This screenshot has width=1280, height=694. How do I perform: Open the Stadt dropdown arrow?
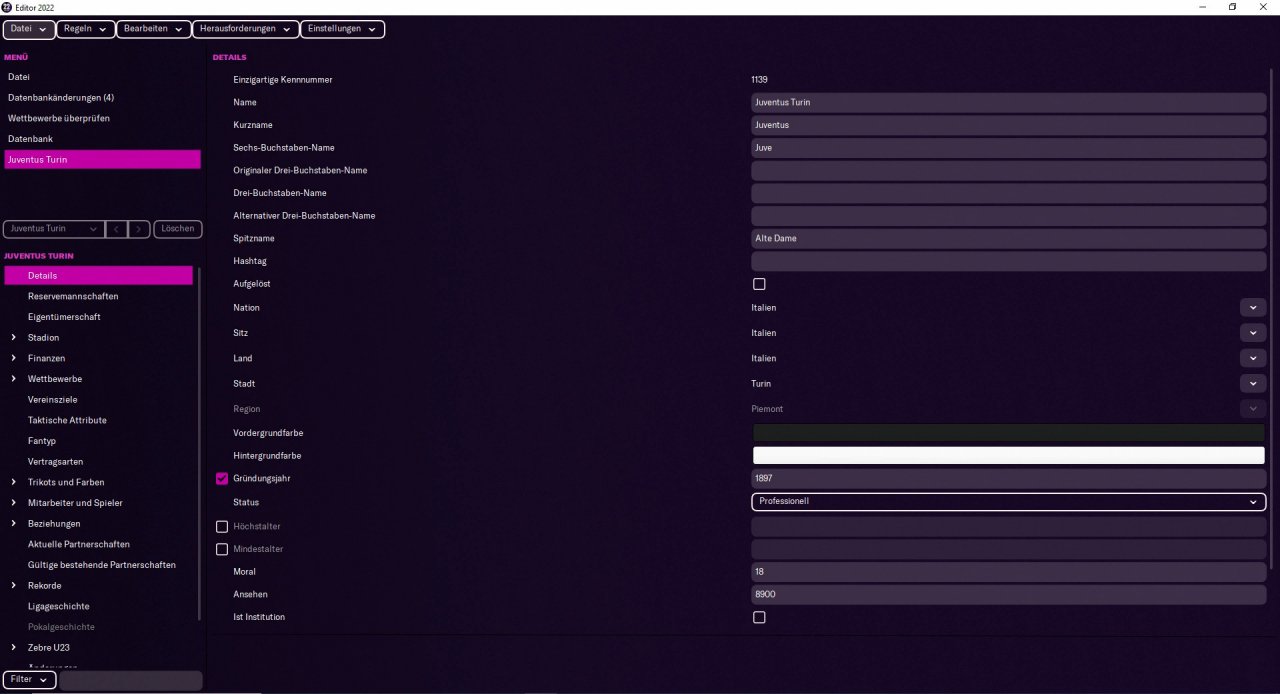[x=1253, y=383]
